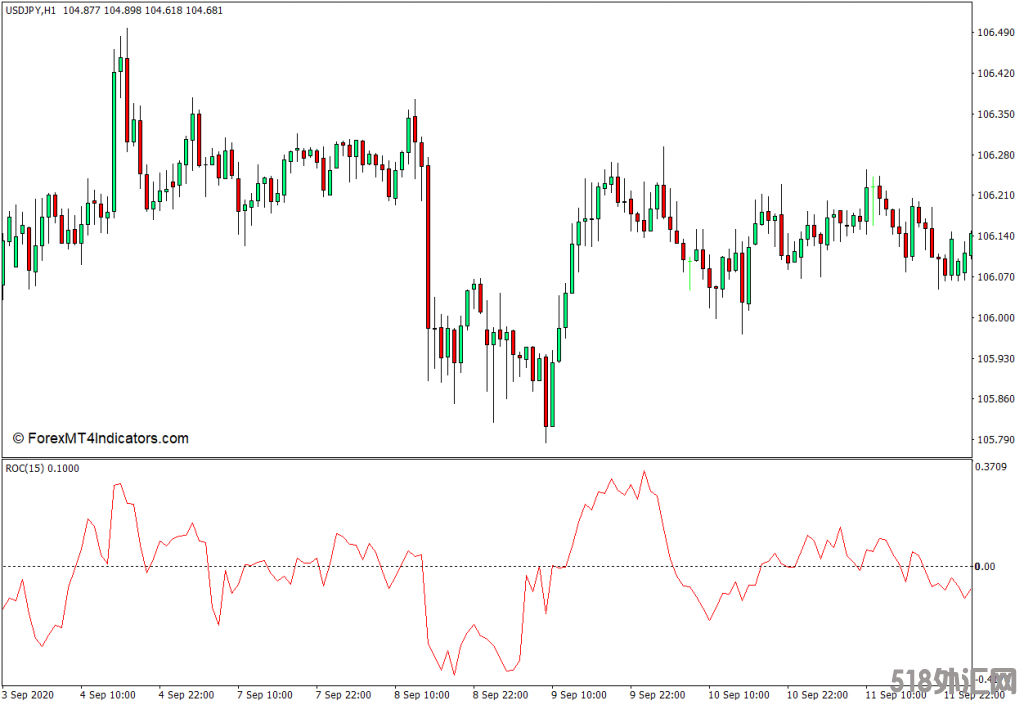Click the 9 Sep 22:00 time label
Image resolution: width=1024 pixels, height=705 pixels.
pos(656,694)
